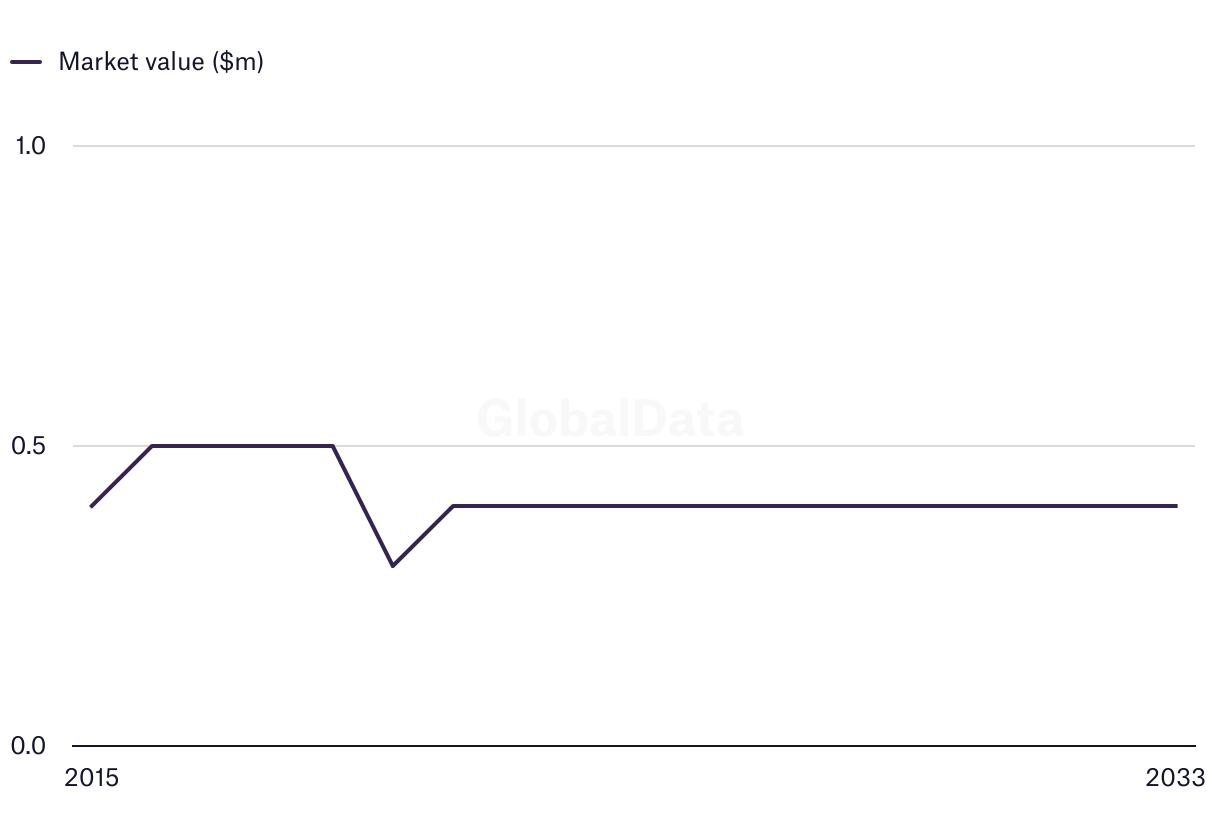Click the descending line segment before the dip
This screenshot has height=836, width=1220.
[x=362, y=506]
